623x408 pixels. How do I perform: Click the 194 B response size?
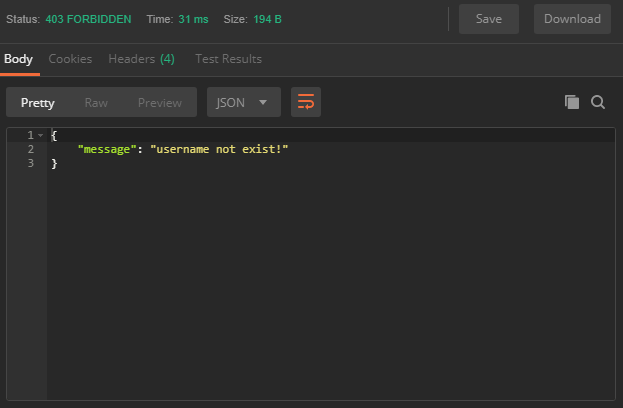tap(267, 19)
